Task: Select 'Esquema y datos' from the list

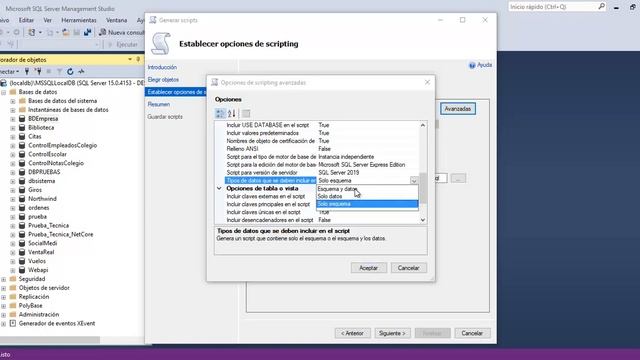Action: click(367, 189)
